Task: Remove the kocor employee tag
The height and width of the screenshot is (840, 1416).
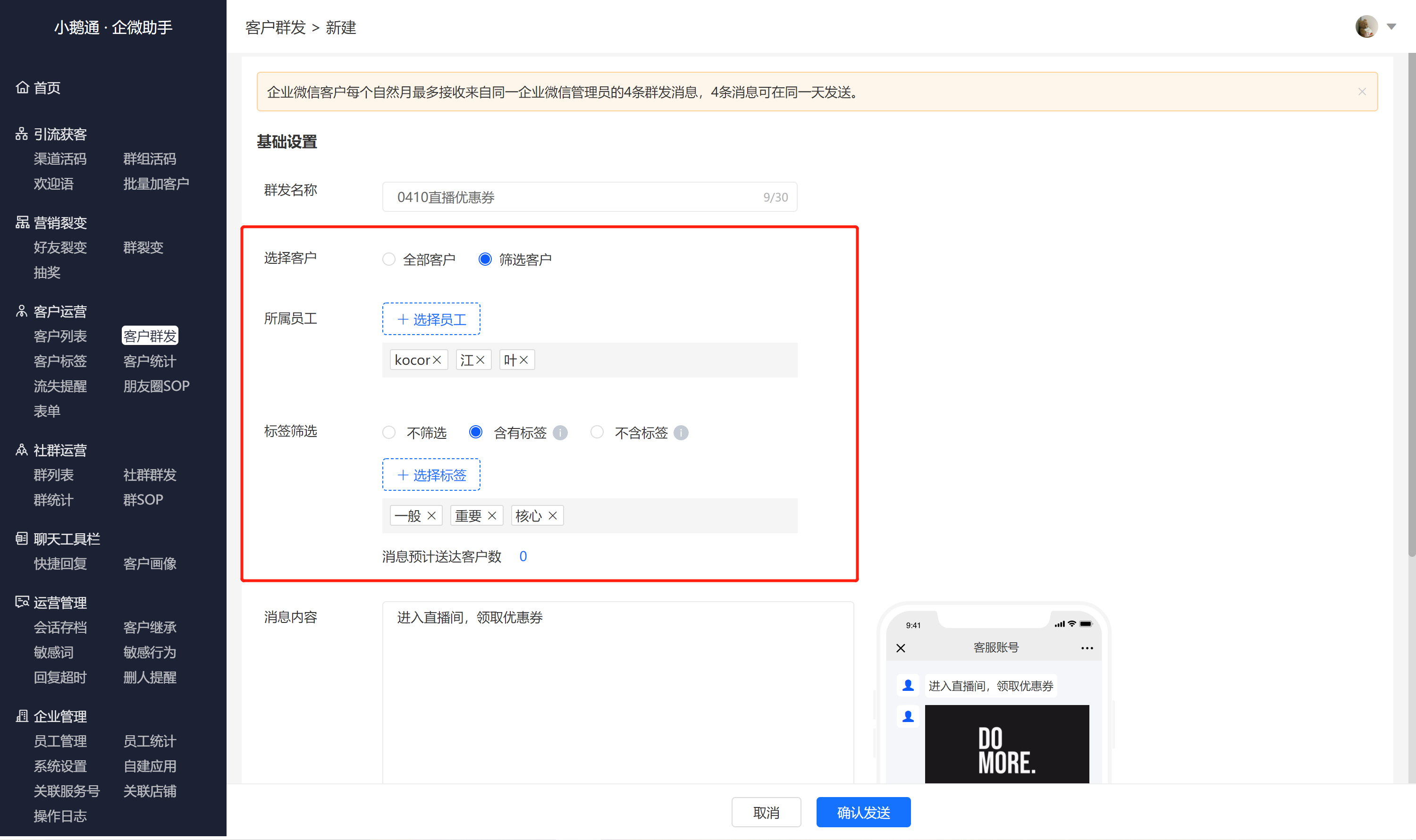Action: 437,360
